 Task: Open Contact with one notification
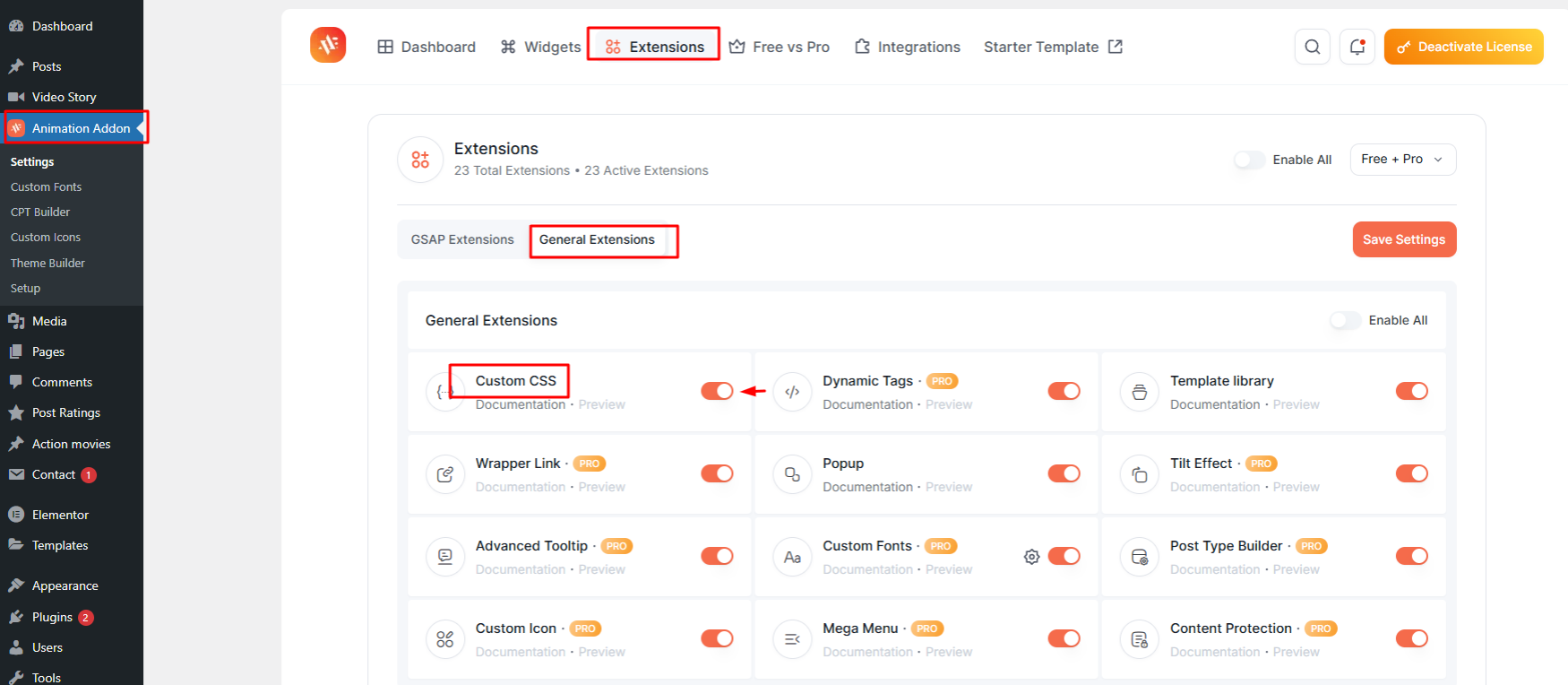click(72, 474)
